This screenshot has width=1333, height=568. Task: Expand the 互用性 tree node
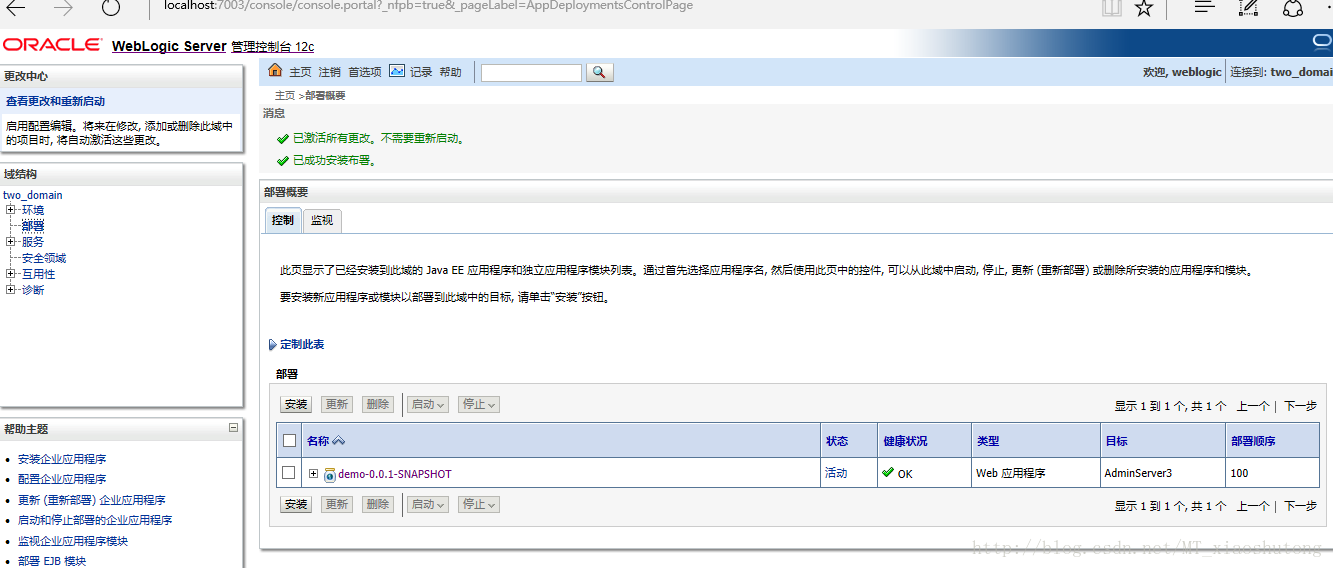pos(10,274)
